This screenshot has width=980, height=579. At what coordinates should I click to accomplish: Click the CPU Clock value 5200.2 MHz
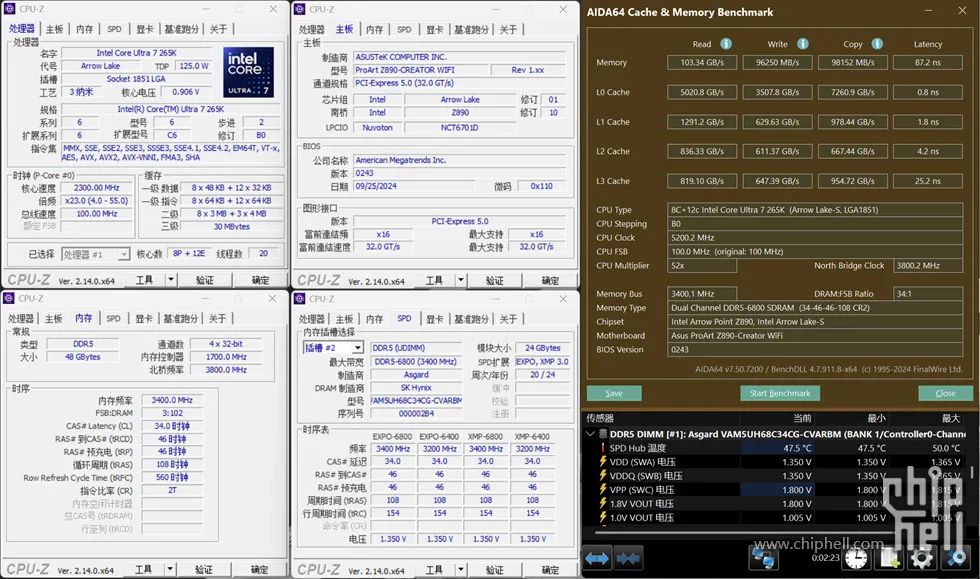click(x=815, y=238)
